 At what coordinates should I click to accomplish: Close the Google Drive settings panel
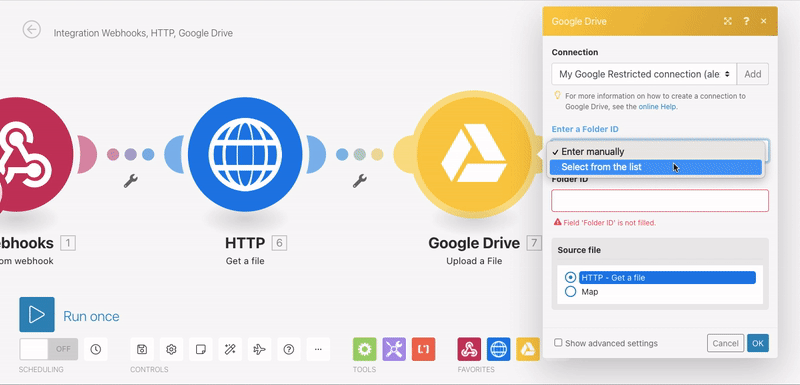[763, 21]
